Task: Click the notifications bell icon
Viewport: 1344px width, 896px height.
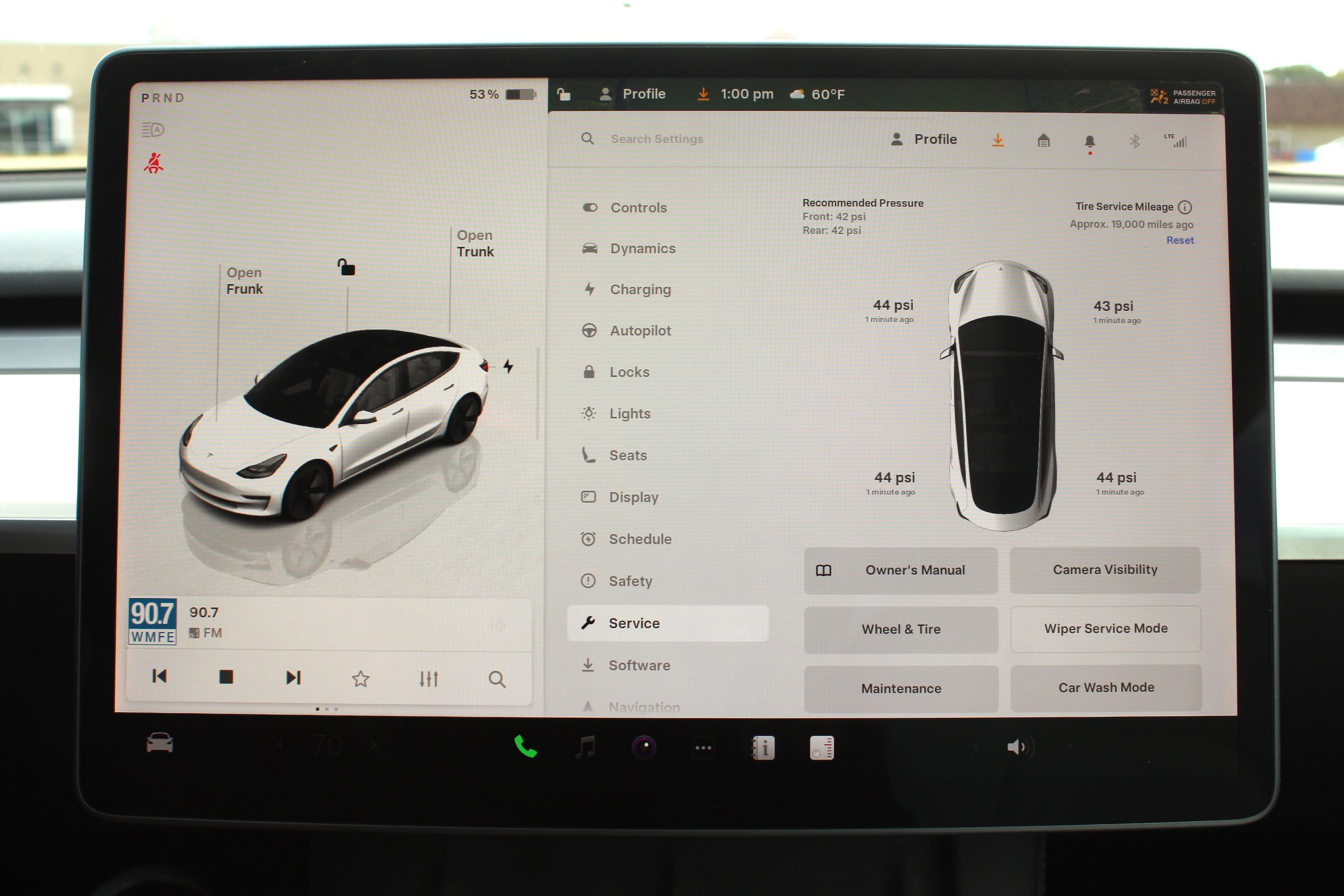Action: click(x=1090, y=141)
